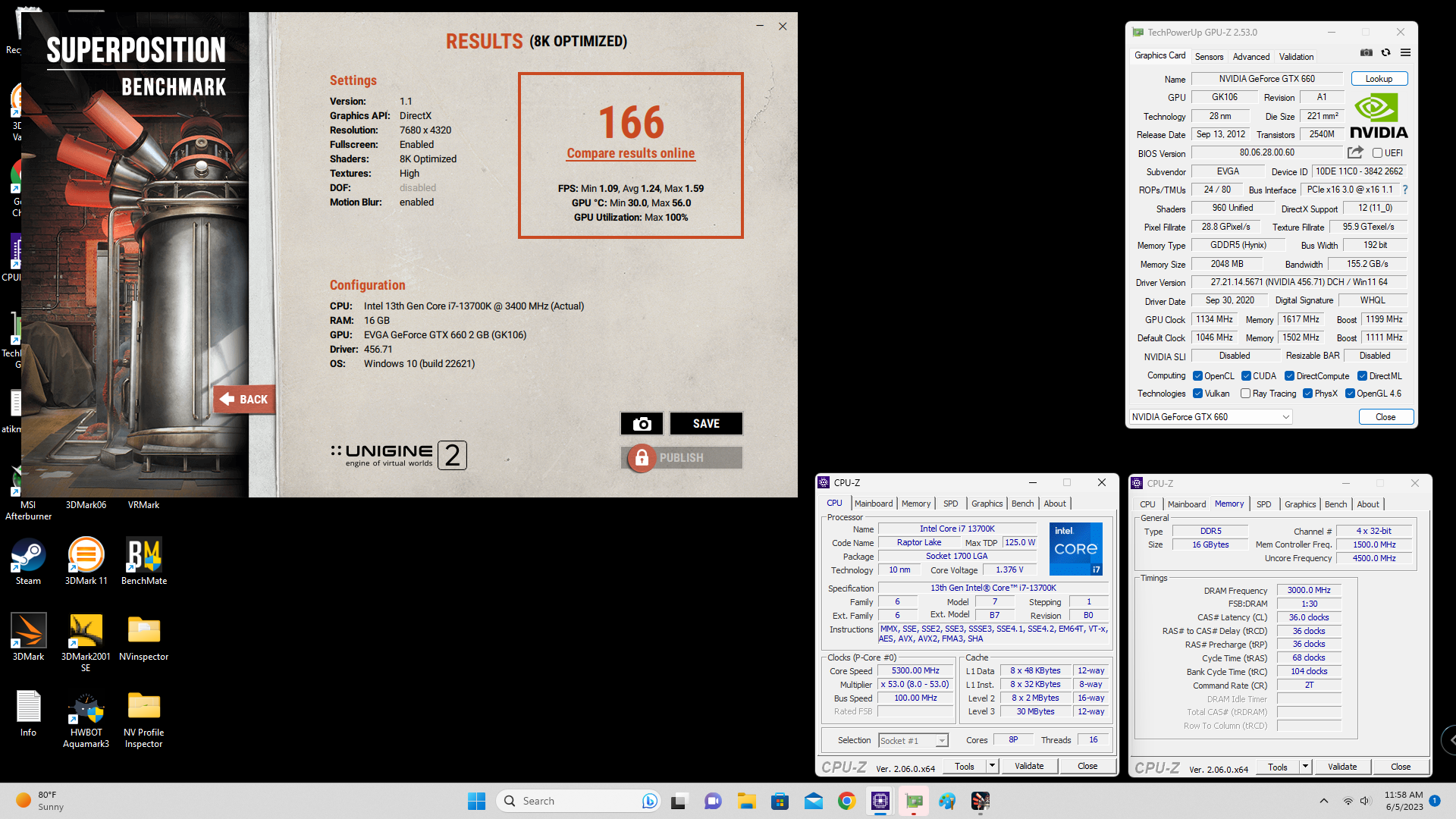Take a screenshot with GPU-Z camera icon
1456x819 pixels.
coord(1367,53)
